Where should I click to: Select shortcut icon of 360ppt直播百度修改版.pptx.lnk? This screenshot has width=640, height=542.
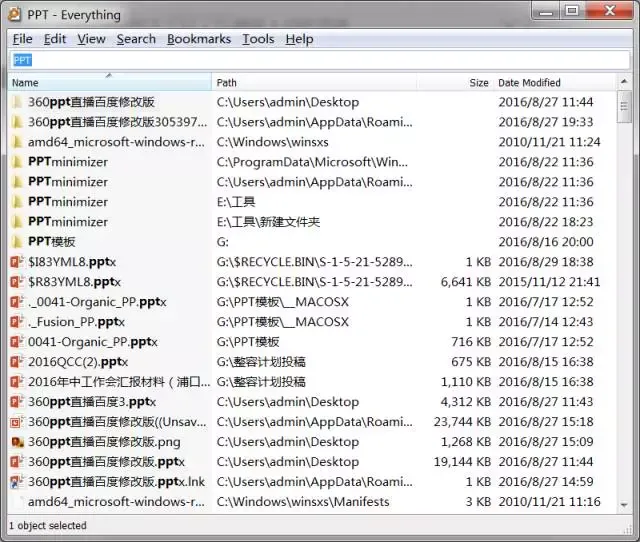pyautogui.click(x=17, y=482)
